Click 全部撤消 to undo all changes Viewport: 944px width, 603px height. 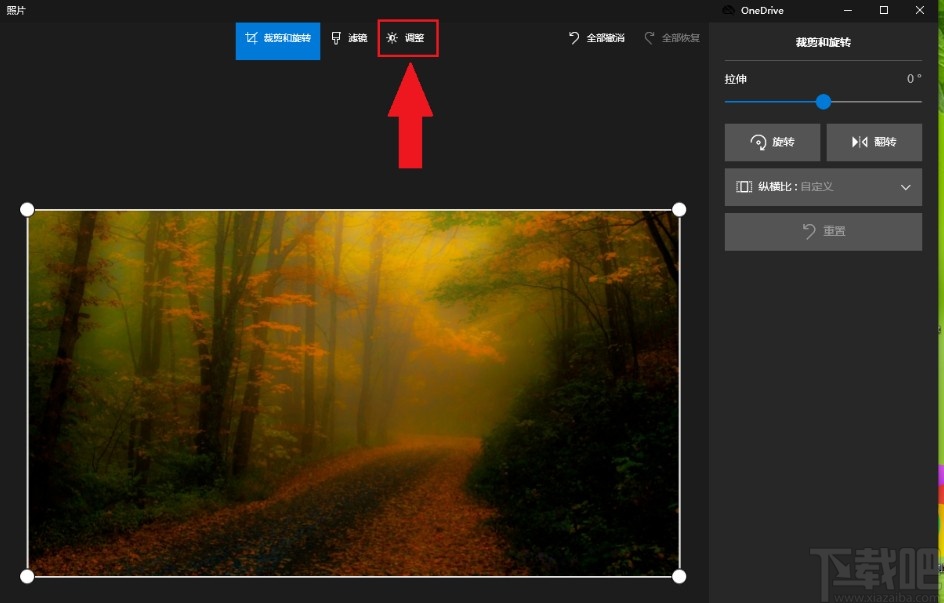(x=597, y=38)
